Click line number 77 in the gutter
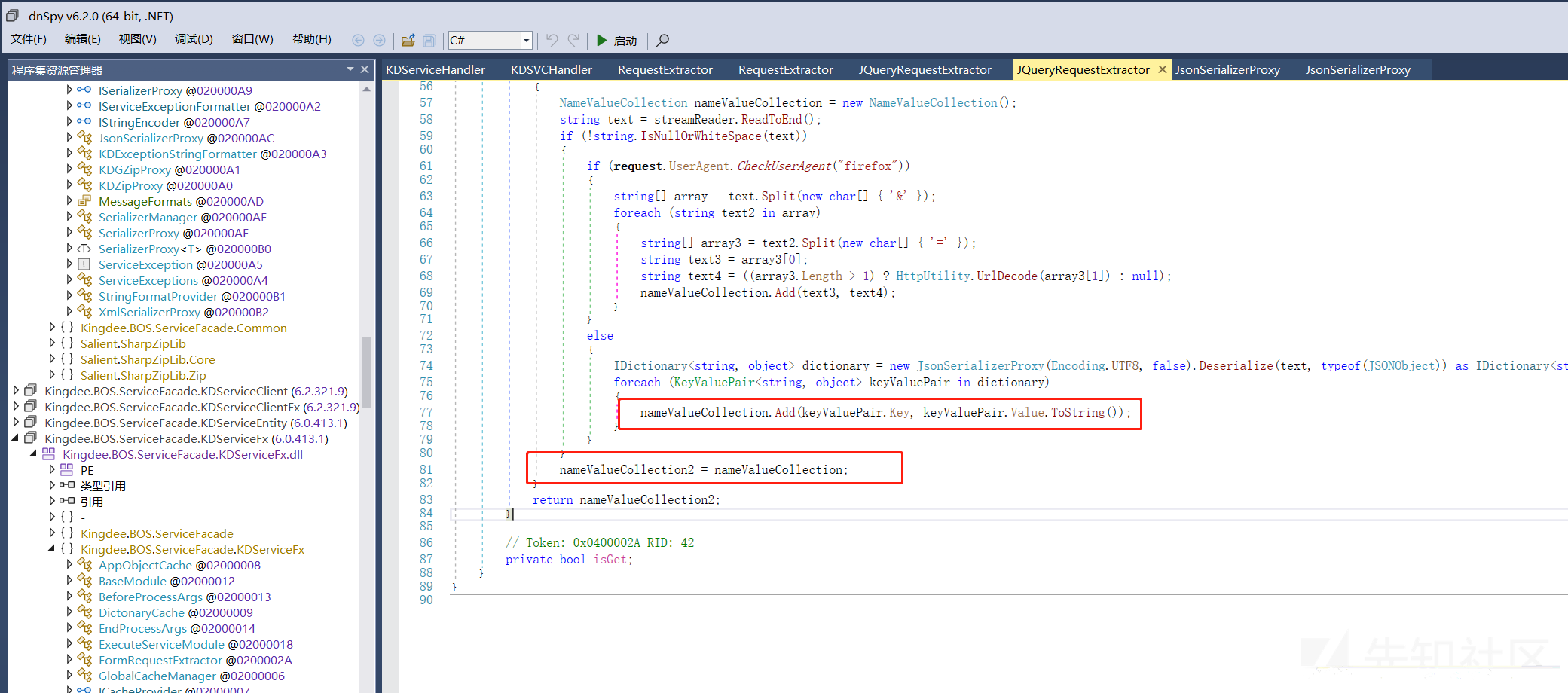This screenshot has height=693, width=1568. click(x=426, y=412)
